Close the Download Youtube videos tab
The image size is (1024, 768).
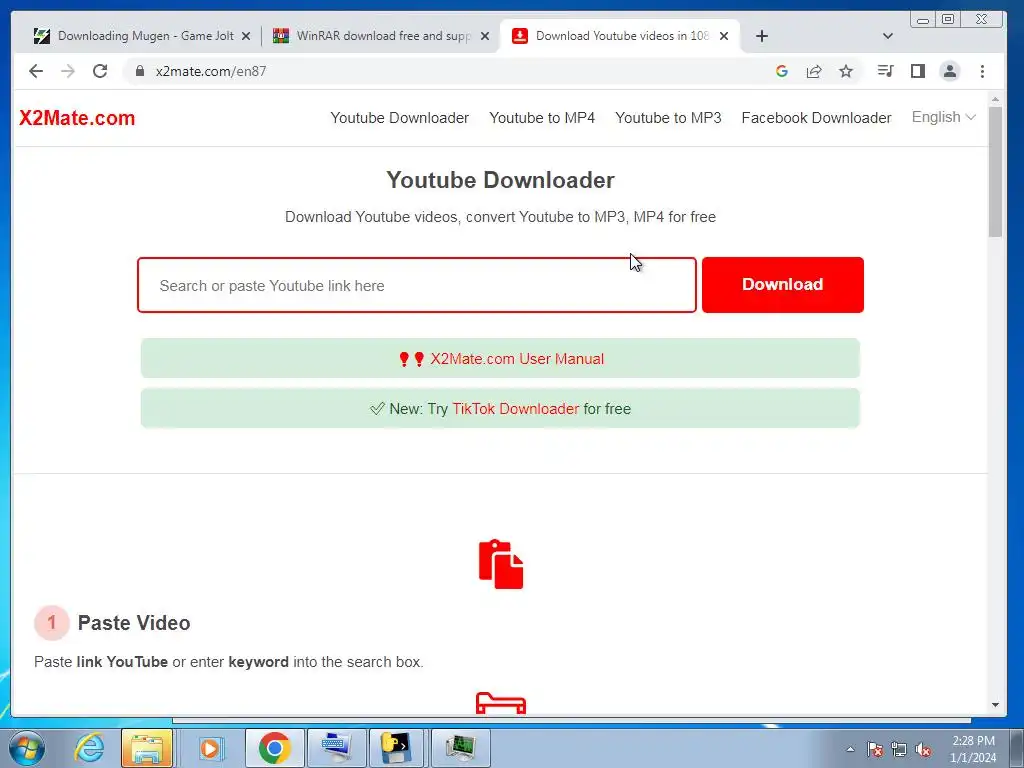click(724, 36)
